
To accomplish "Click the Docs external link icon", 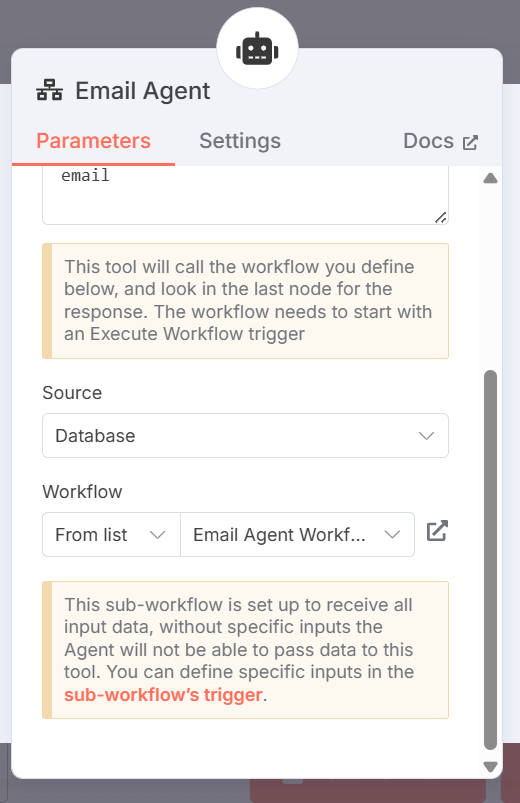I will tap(470, 142).
